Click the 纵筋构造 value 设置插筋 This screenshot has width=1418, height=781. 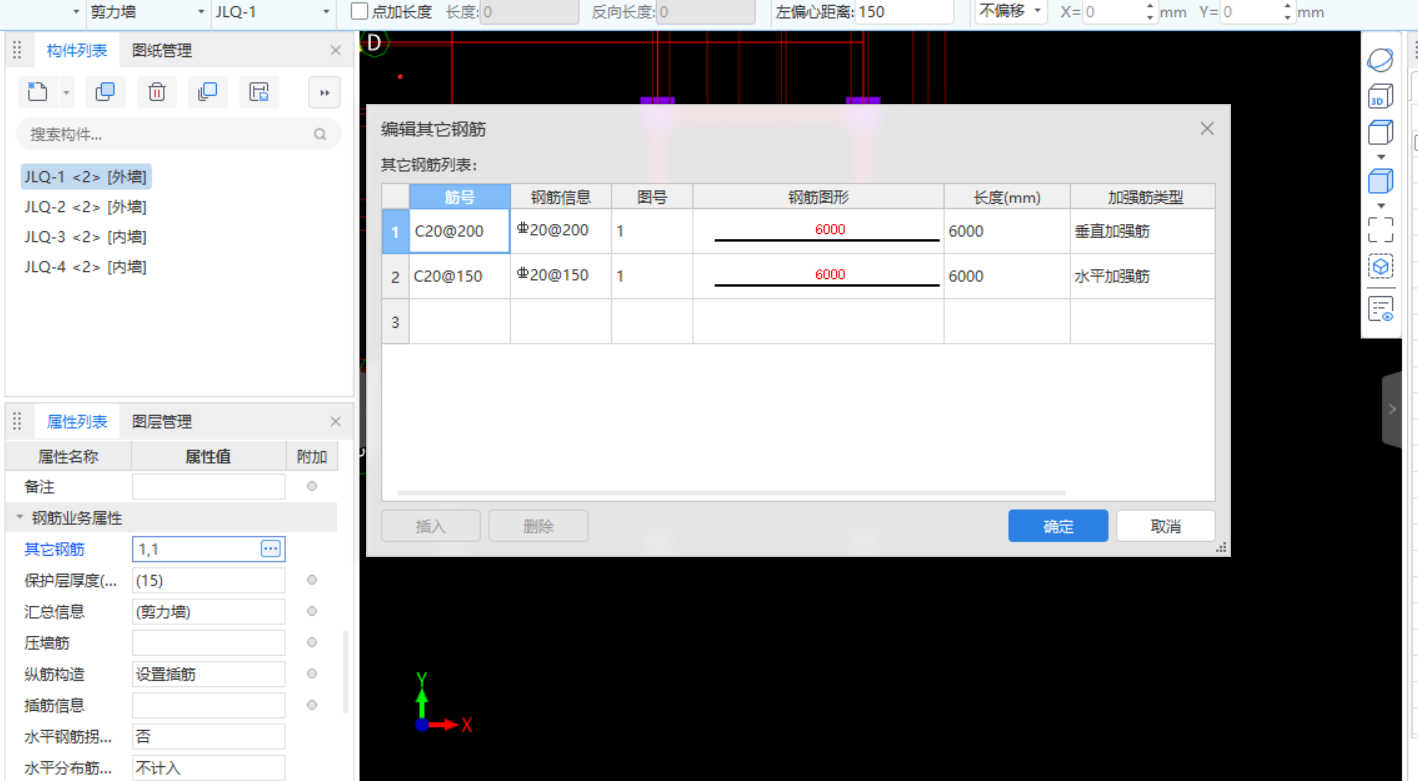(209, 674)
